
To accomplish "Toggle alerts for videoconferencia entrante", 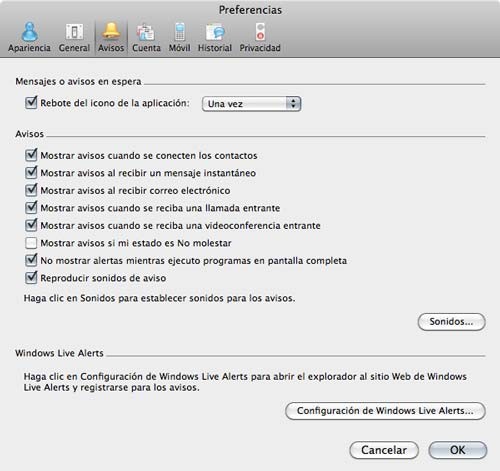I will [31, 225].
